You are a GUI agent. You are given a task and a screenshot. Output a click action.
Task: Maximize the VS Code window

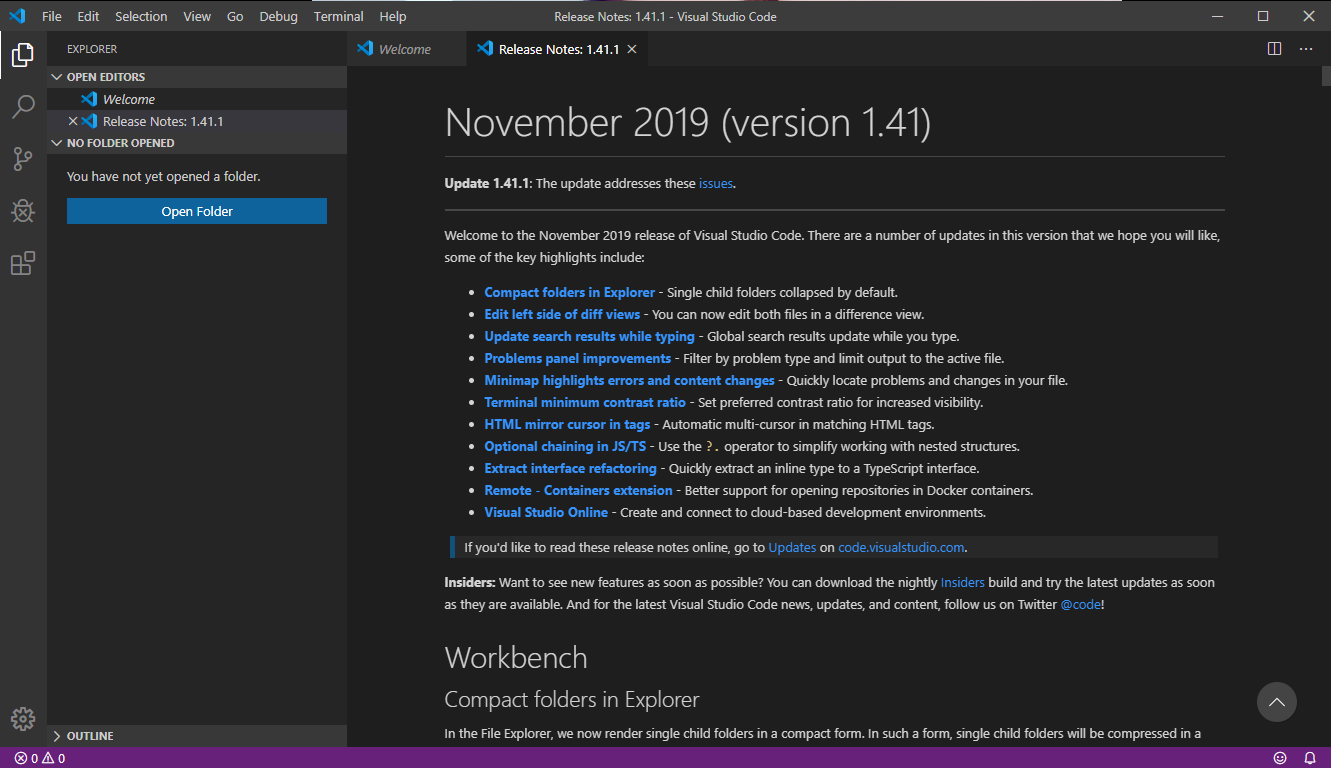click(1263, 16)
